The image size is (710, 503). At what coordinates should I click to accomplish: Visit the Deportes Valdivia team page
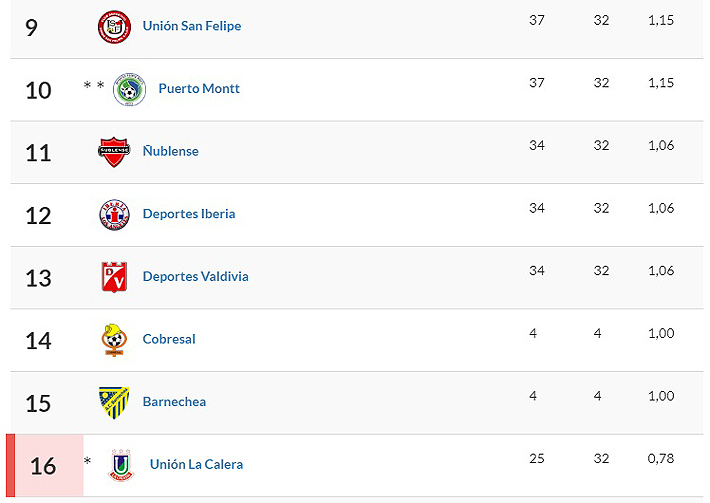tap(196, 277)
